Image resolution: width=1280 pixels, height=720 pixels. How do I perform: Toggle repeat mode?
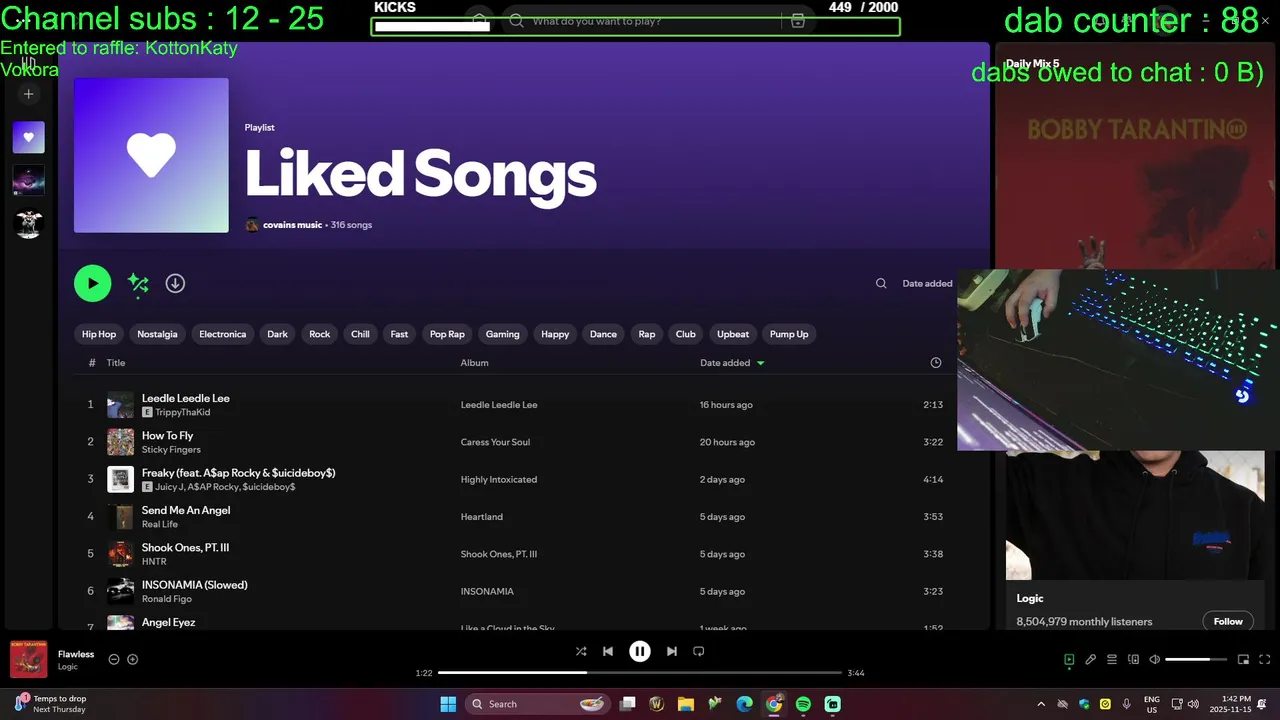(x=699, y=651)
